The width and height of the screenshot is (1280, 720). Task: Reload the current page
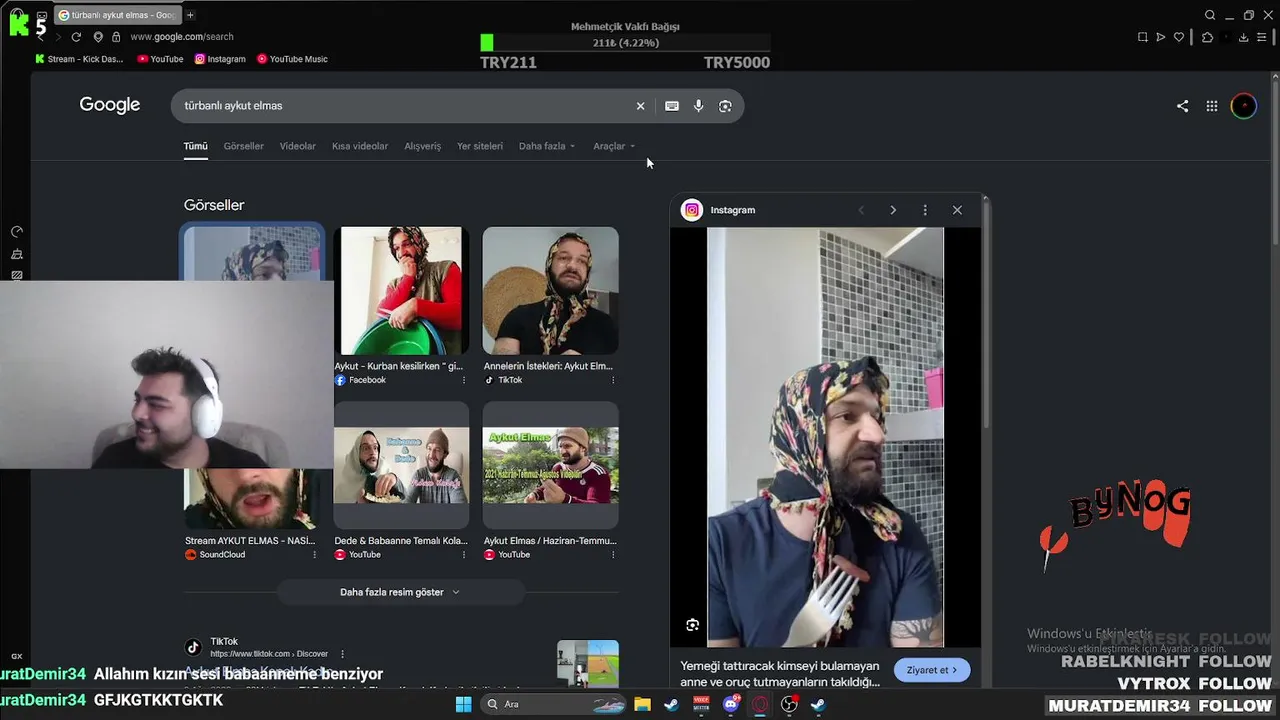(x=76, y=37)
